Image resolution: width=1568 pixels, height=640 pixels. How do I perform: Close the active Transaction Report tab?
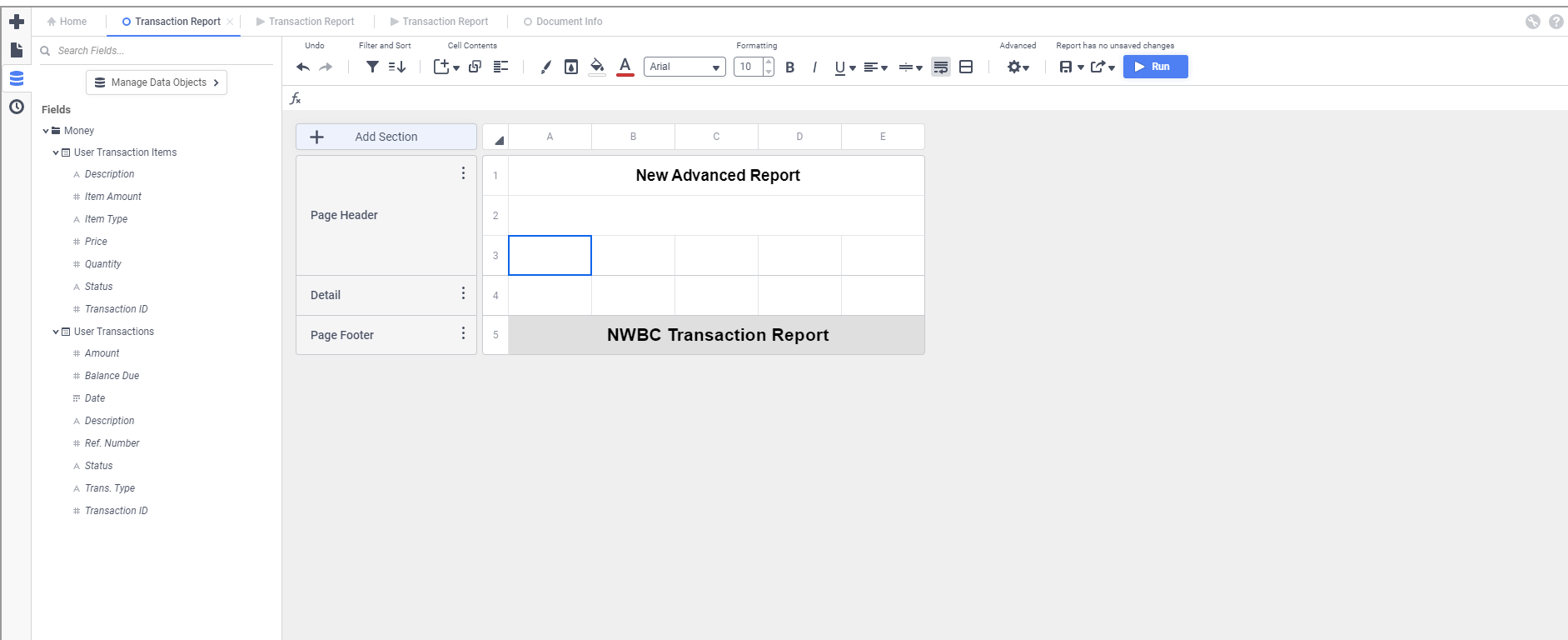click(230, 22)
